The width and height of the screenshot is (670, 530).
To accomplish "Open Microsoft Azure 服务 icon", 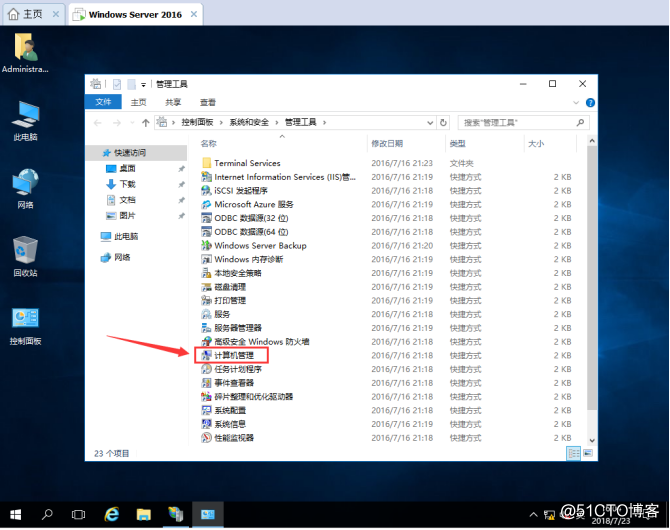I will pos(206,204).
